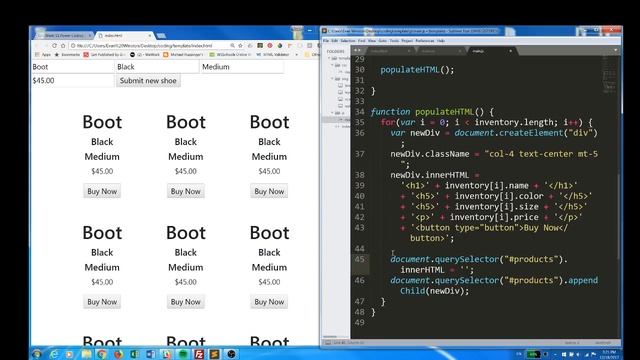Open Sublime's tab list dropdown arrow

616,51
